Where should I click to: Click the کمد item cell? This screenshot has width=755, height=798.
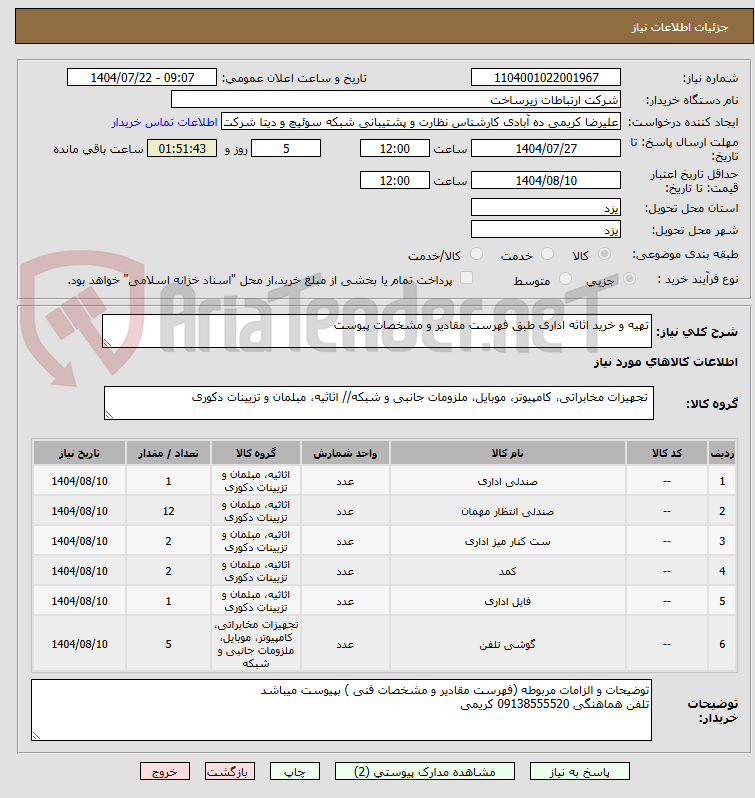(507, 571)
